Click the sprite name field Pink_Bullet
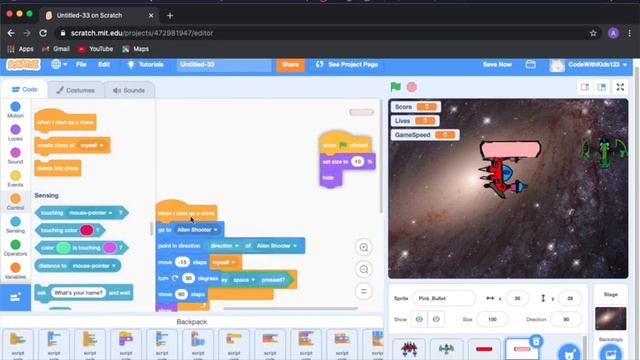The image size is (640, 360). [x=444, y=298]
